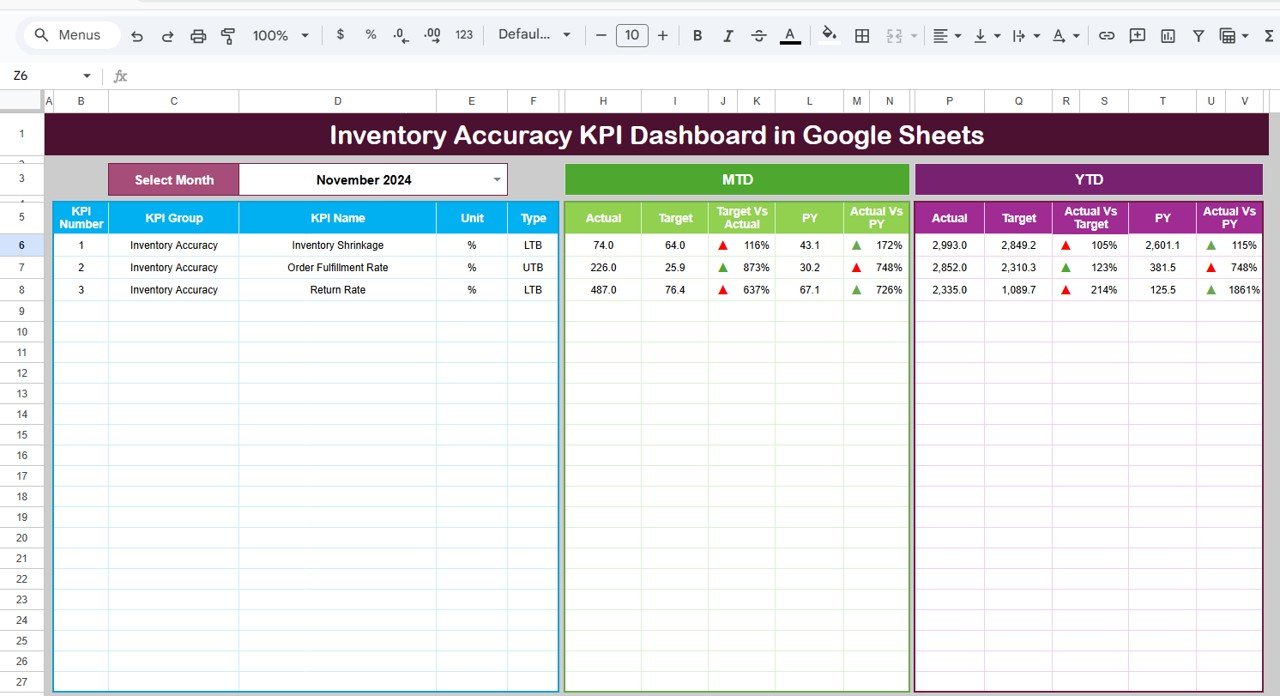Viewport: 1280px width, 696px height.
Task: Insert a chart from the toolbar
Action: click(x=1167, y=35)
